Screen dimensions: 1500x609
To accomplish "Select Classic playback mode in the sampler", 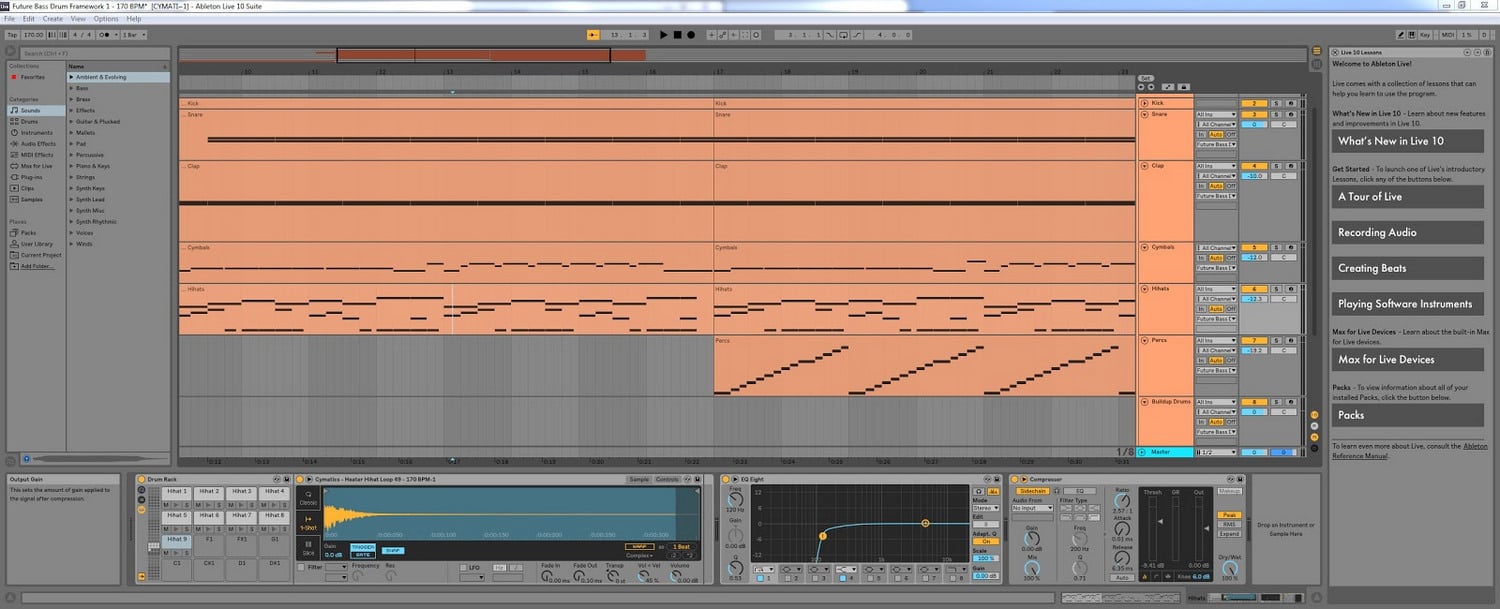I will [308, 497].
